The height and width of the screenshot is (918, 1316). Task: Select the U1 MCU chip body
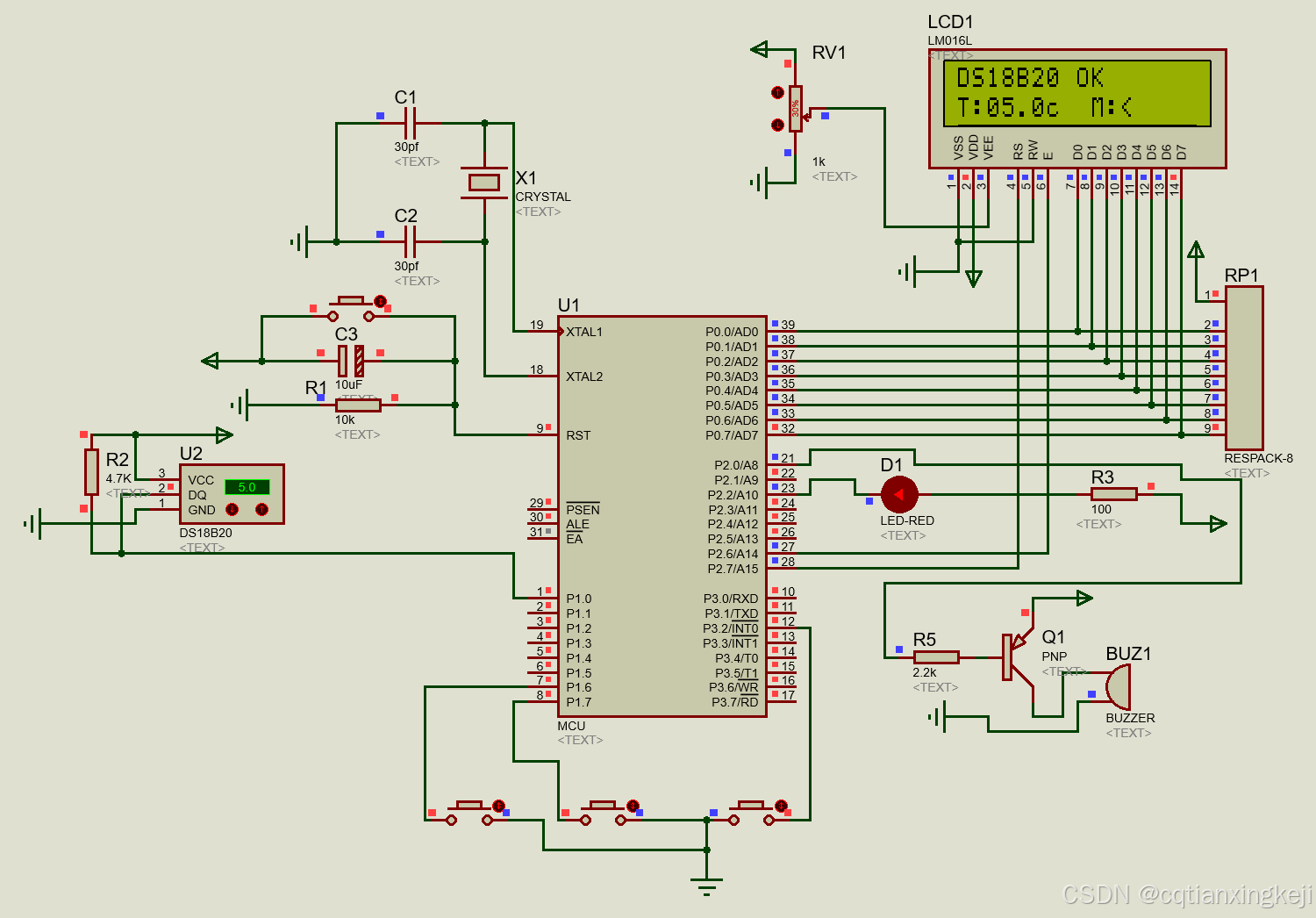click(x=662, y=516)
